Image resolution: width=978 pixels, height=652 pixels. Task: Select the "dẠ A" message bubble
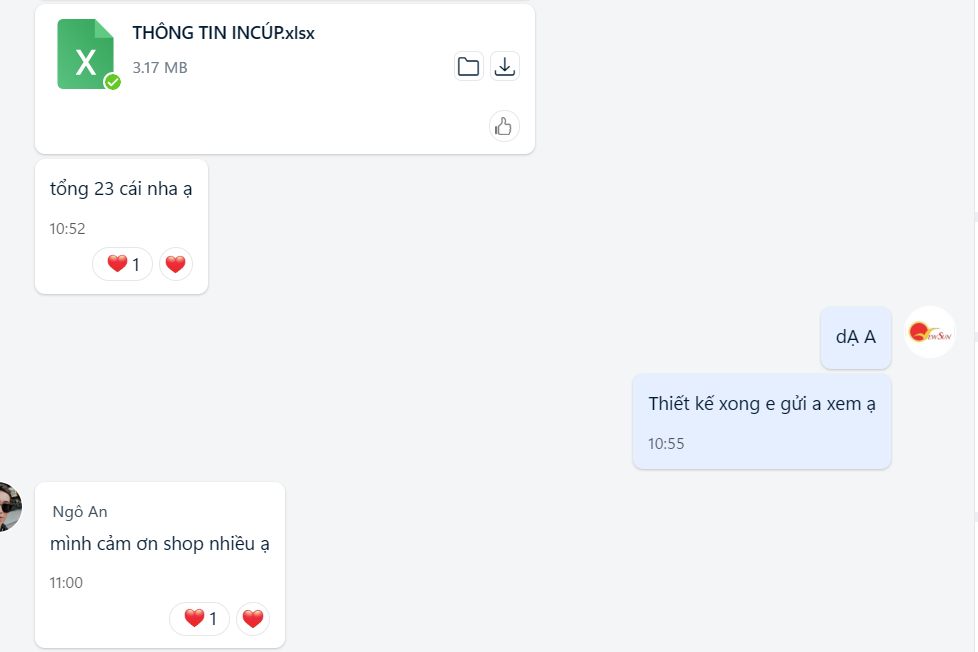tap(856, 337)
